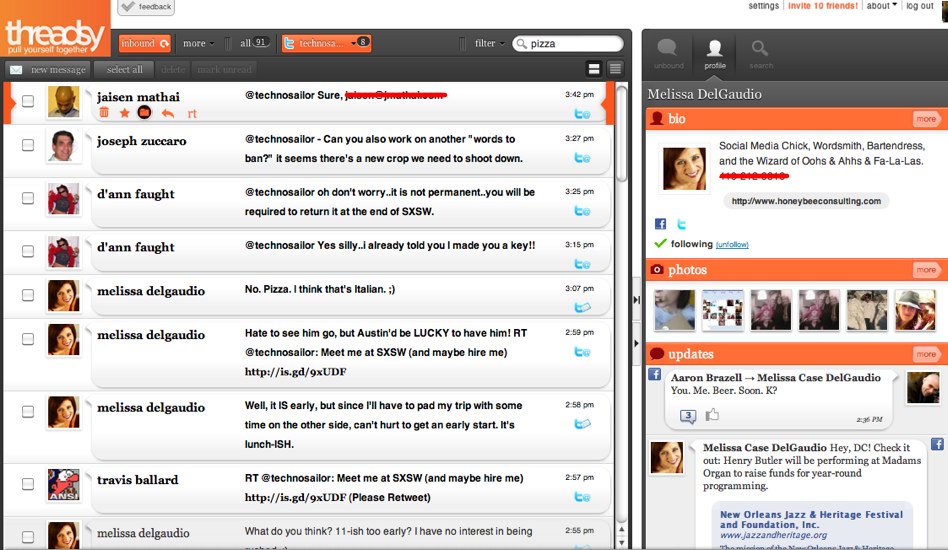Click Melissa DelGaudio's Twitter profile icon
Screen dimensions: 948x550
tap(681, 224)
